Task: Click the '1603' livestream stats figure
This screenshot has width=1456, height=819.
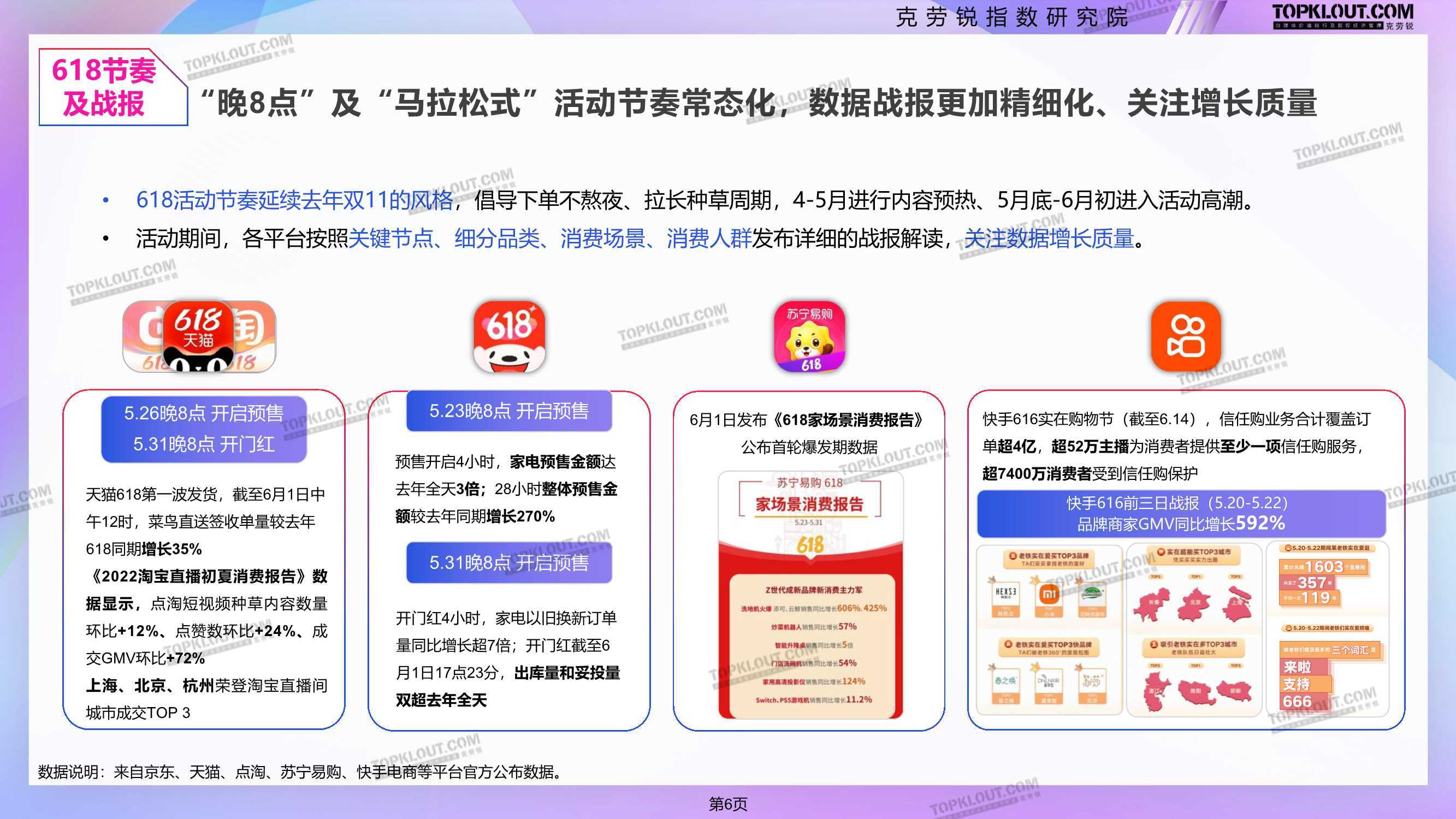Action: [x=1324, y=566]
